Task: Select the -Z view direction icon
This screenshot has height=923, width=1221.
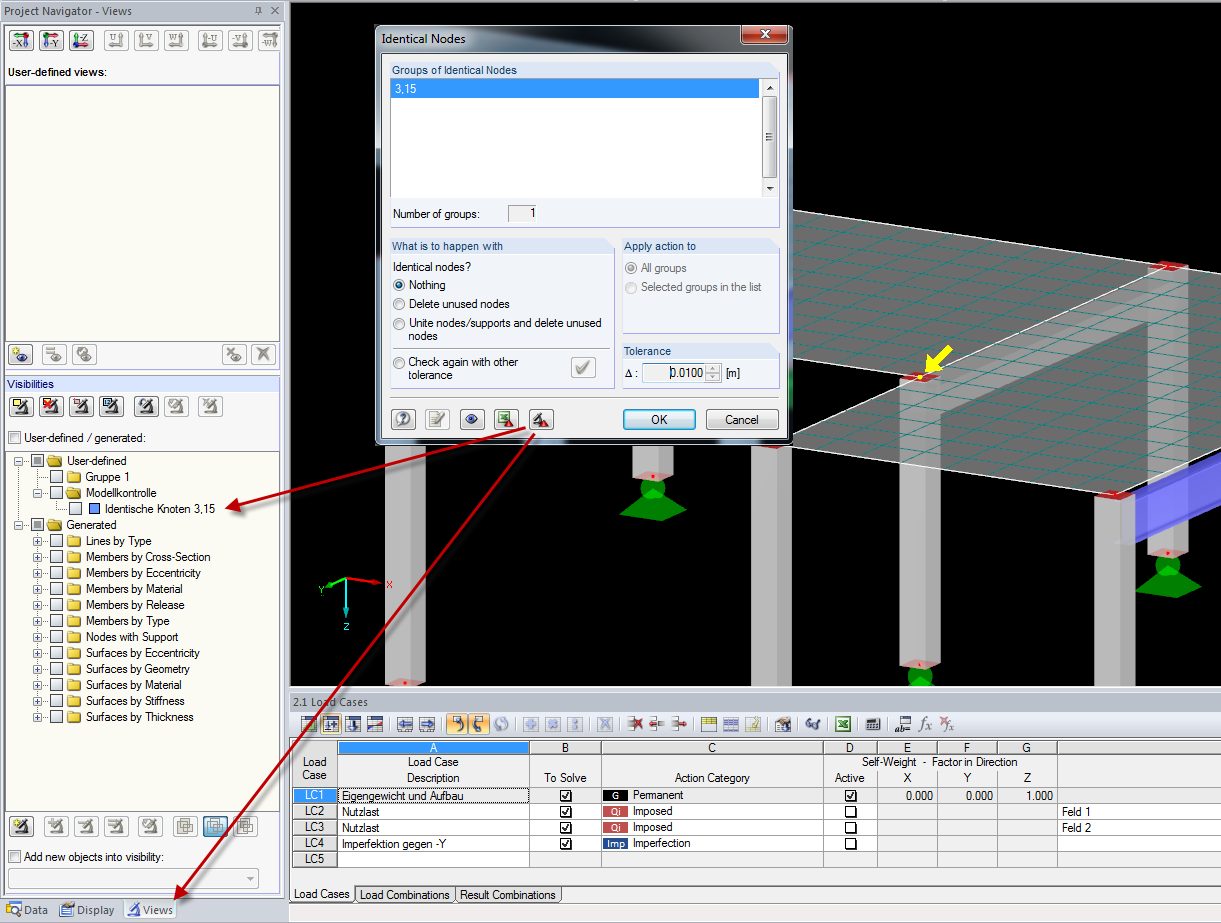Action: pyautogui.click(x=81, y=40)
